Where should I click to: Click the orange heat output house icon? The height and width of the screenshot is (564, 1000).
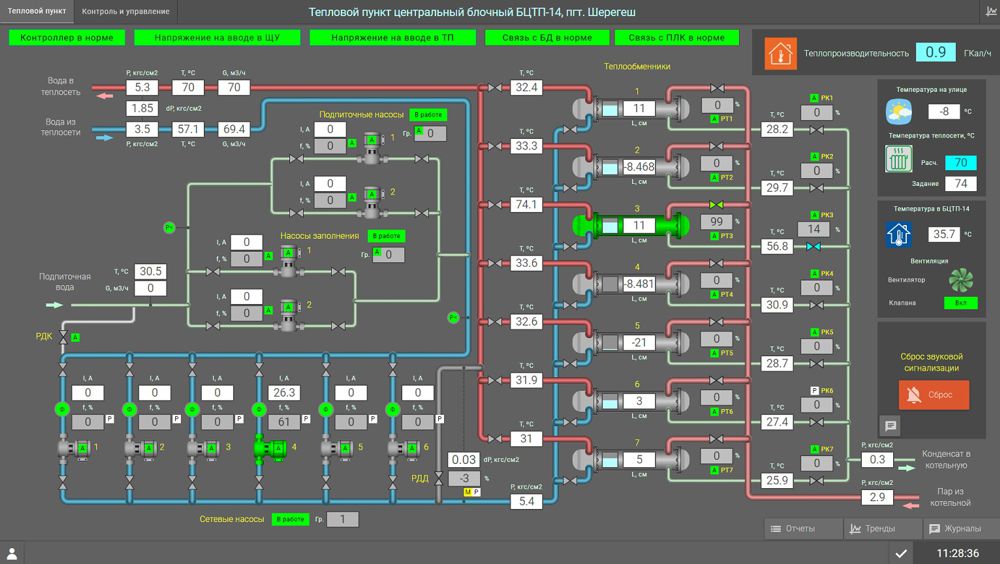pos(781,53)
